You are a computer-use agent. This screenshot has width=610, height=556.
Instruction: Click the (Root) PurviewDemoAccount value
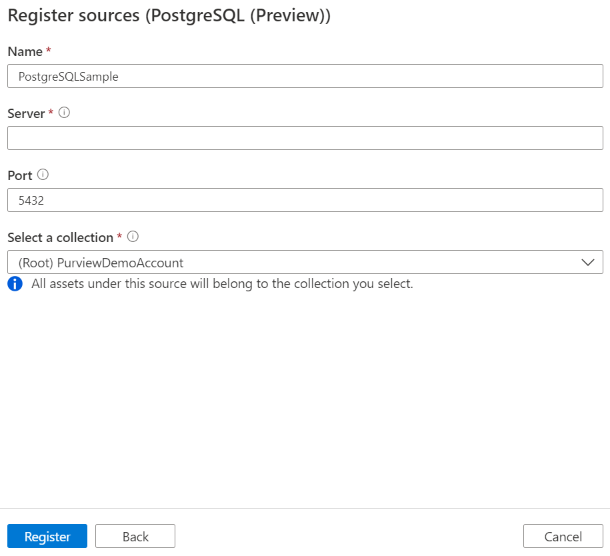pyautogui.click(x=101, y=263)
